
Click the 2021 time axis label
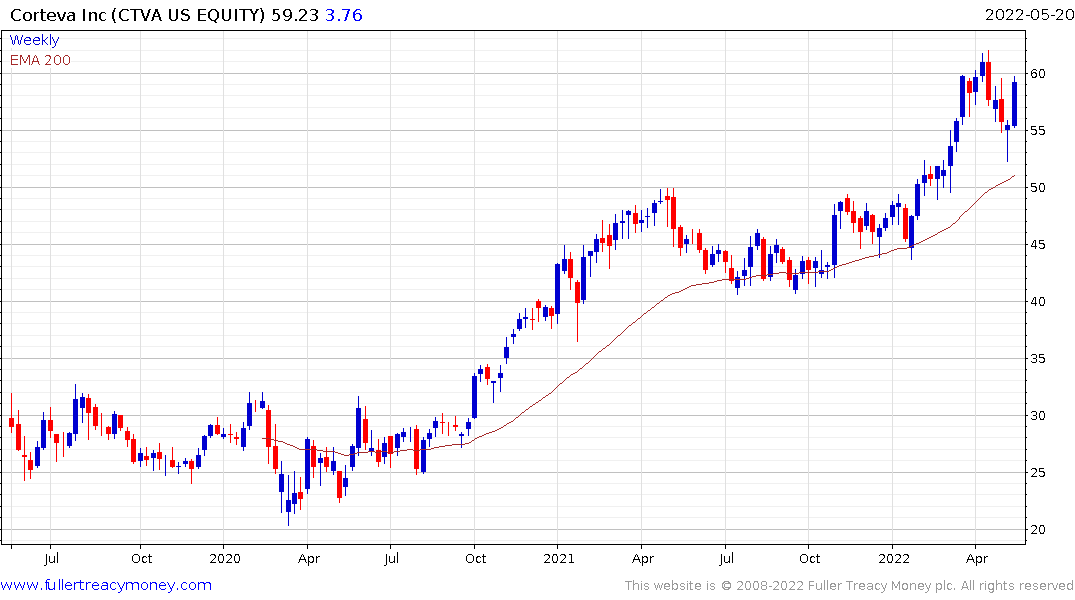559,558
